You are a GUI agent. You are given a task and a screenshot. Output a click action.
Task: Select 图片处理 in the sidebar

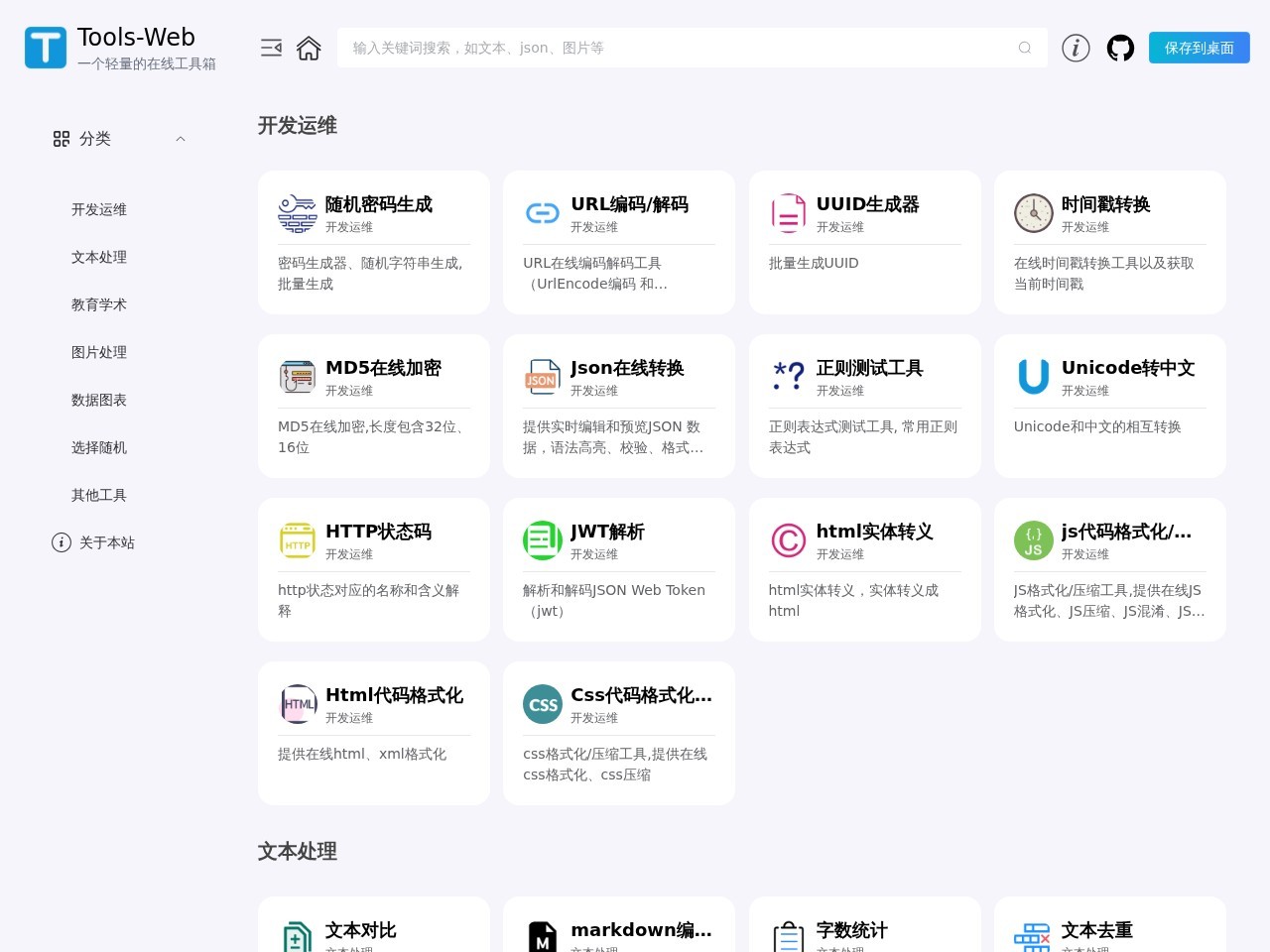coord(99,352)
